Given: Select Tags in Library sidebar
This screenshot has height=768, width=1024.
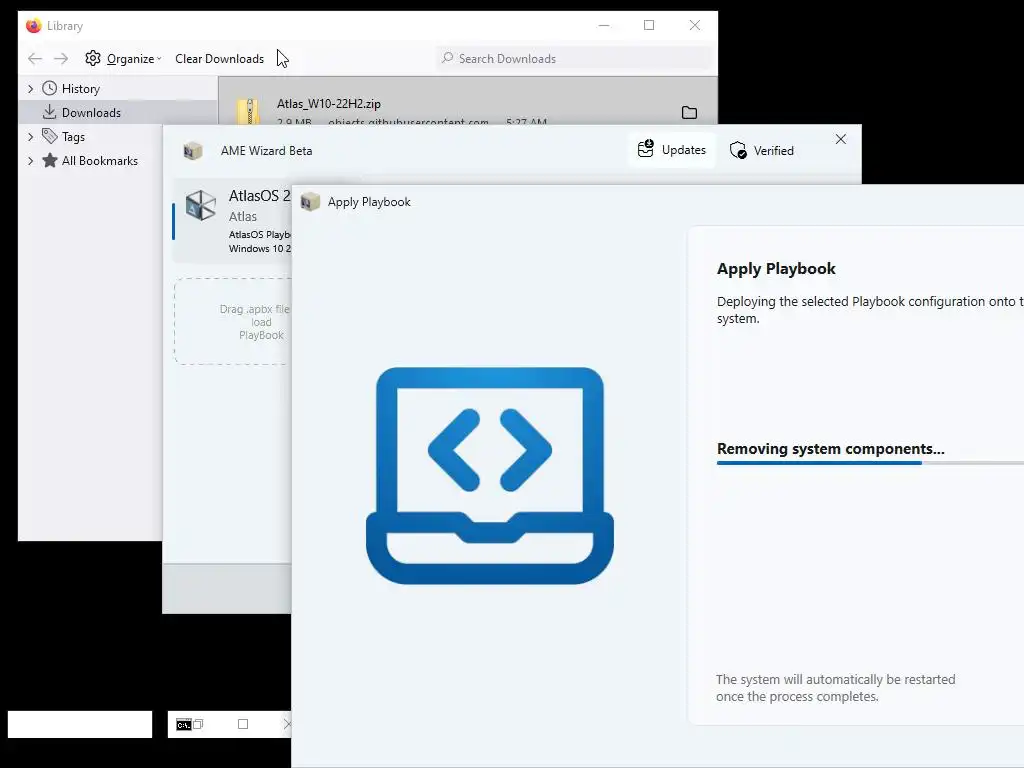Looking at the screenshot, I should [73, 136].
